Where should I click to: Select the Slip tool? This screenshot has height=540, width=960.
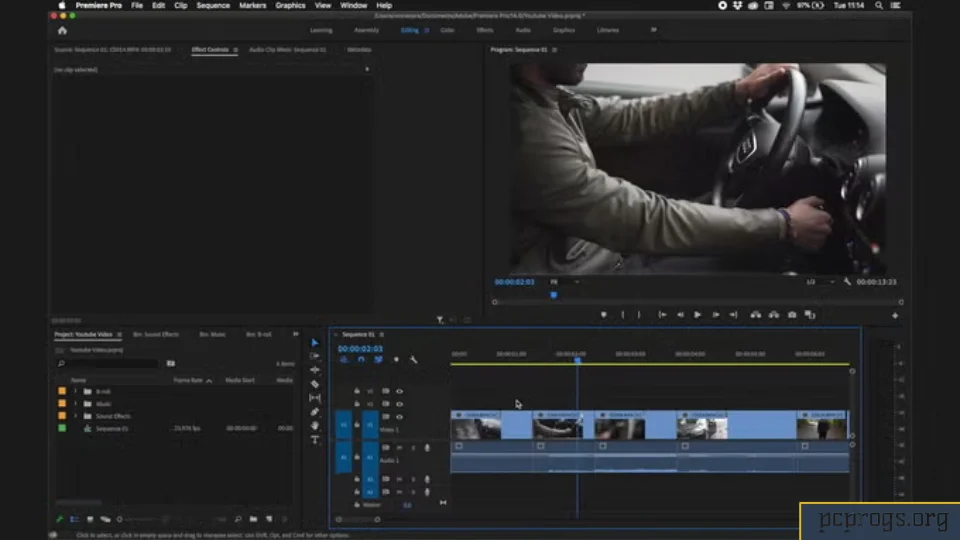[315, 398]
